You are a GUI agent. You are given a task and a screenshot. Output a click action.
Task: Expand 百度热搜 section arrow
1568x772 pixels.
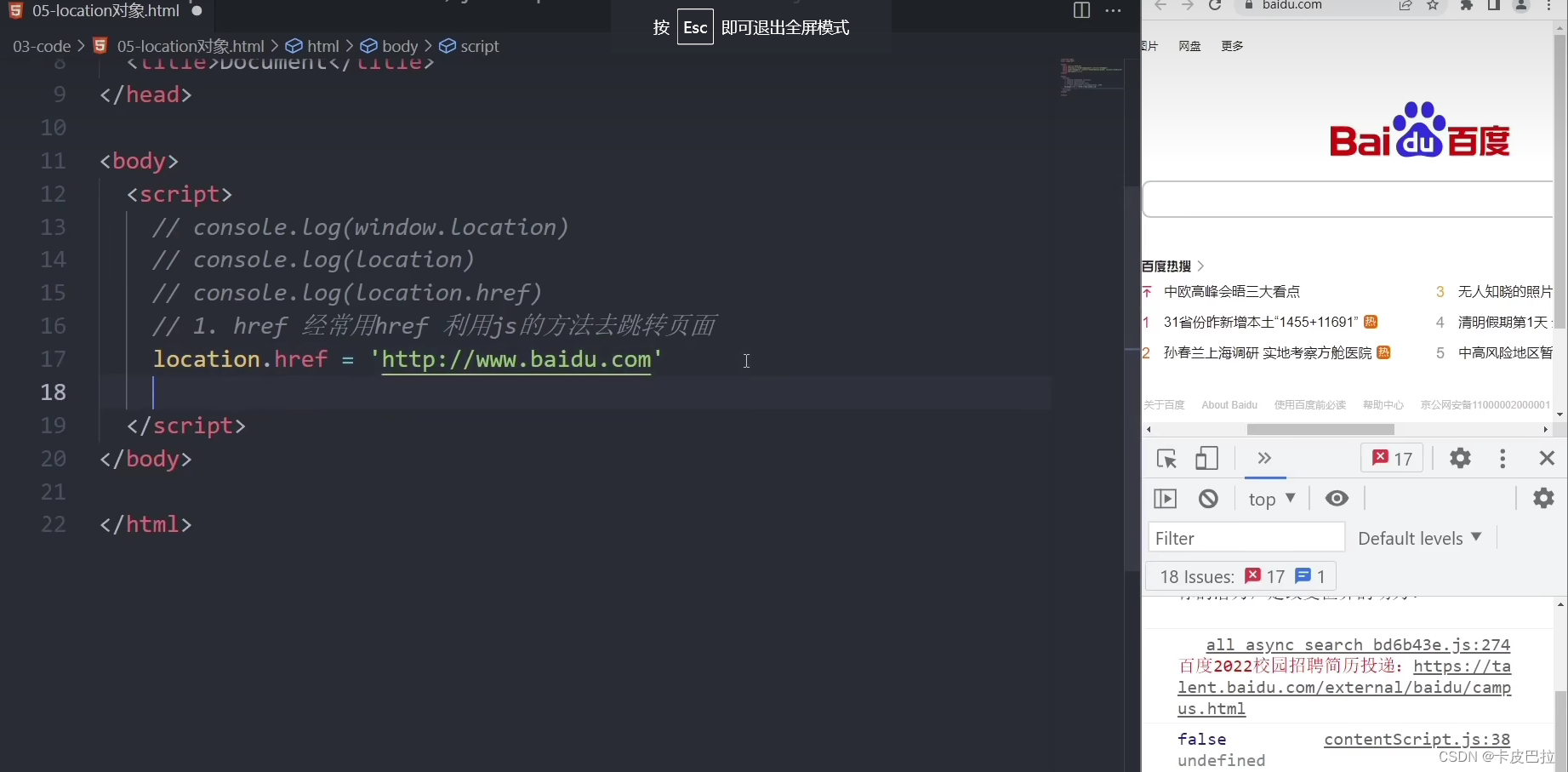pyautogui.click(x=1200, y=266)
